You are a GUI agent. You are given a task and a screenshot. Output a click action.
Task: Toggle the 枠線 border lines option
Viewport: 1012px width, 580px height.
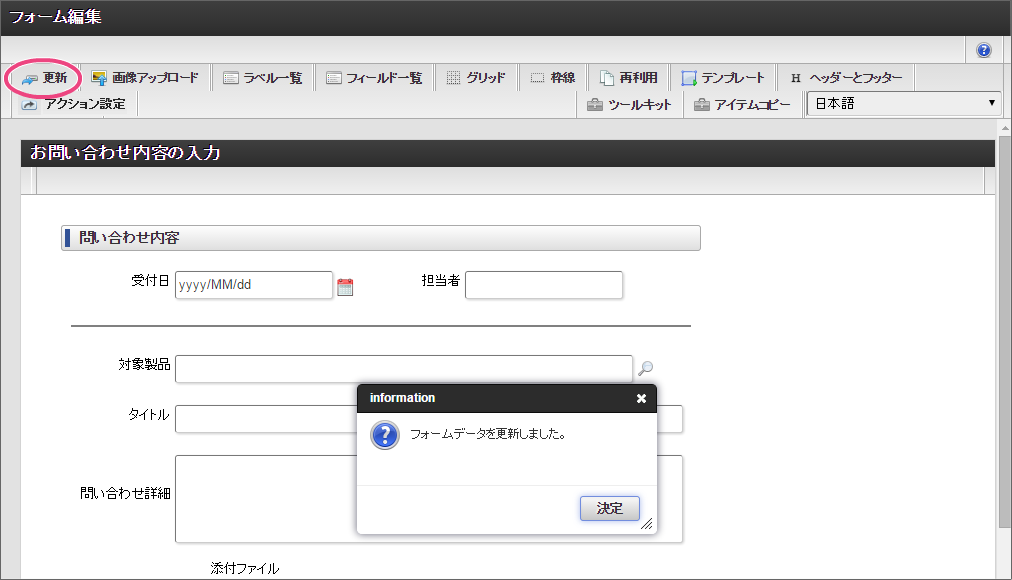pos(553,78)
